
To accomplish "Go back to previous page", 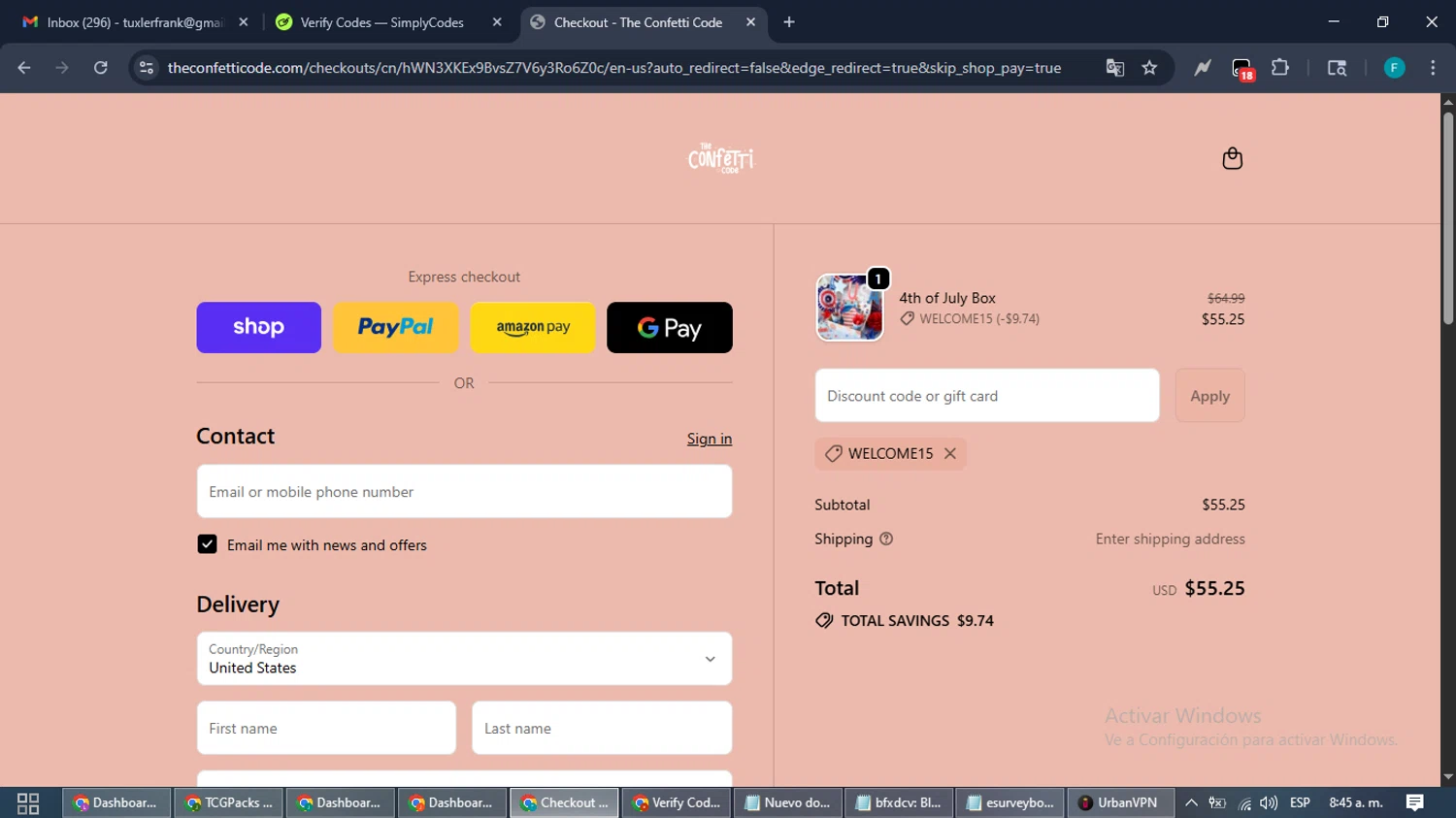I will (24, 68).
